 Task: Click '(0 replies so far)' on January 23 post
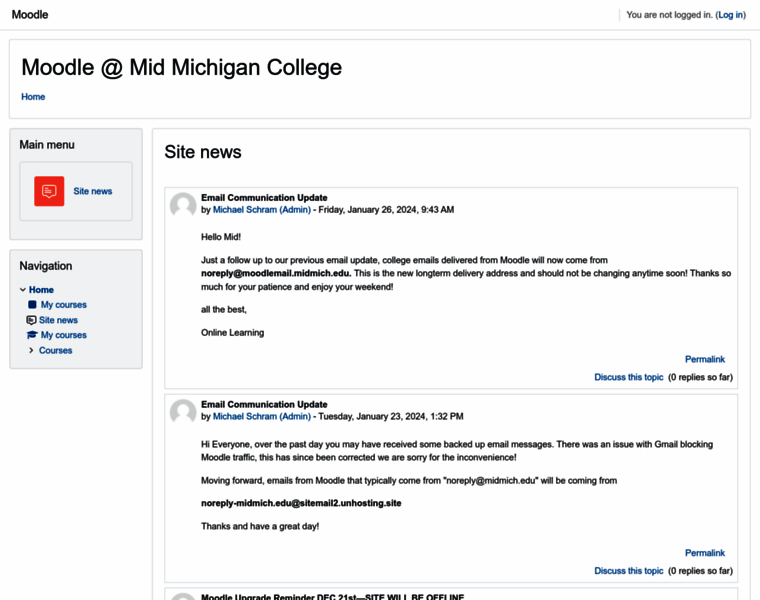point(700,571)
